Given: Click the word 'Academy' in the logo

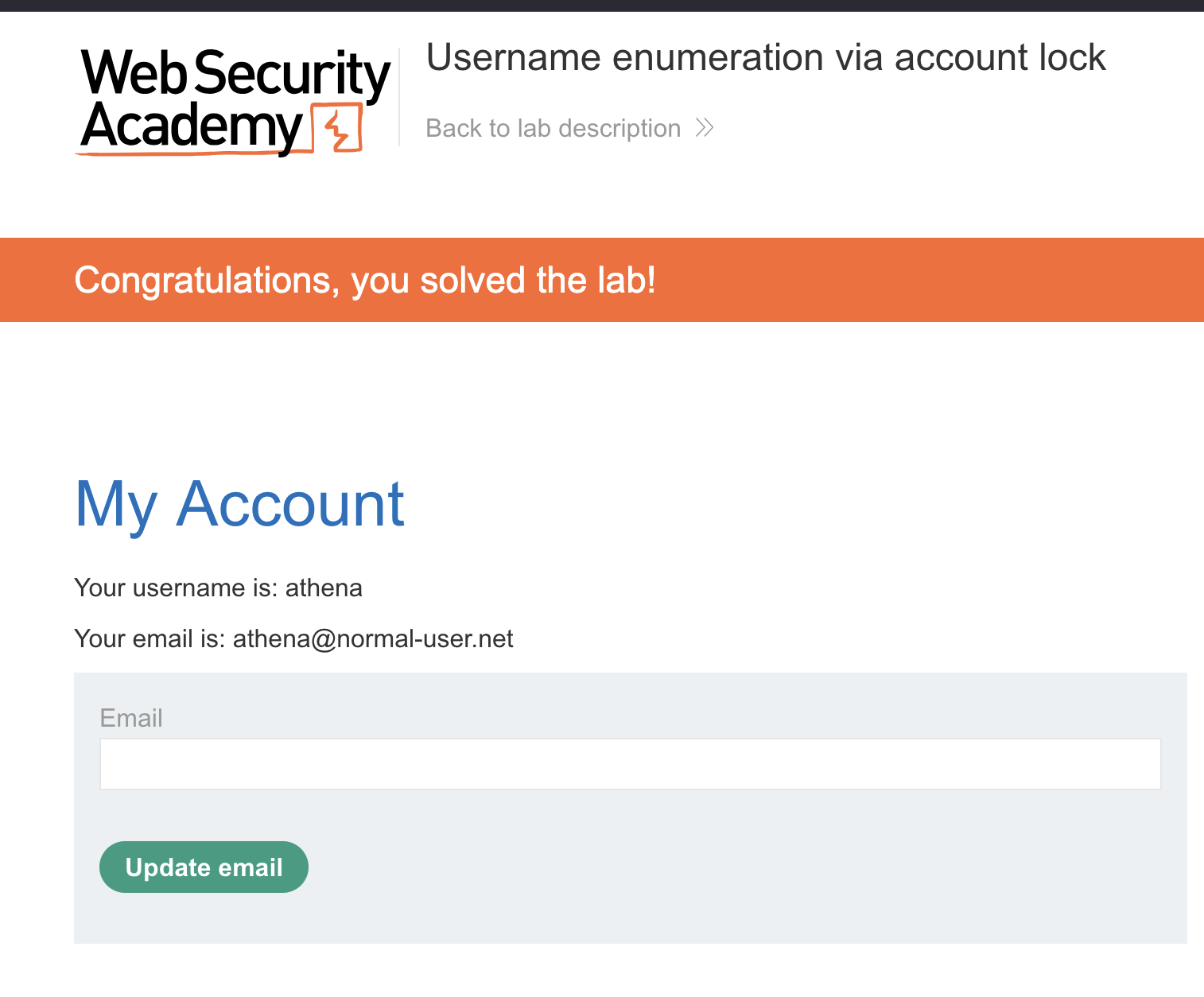Looking at the screenshot, I should click(191, 127).
